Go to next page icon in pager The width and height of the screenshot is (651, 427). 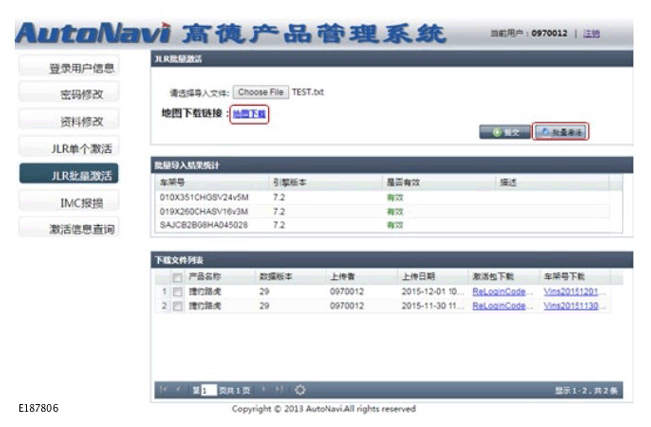[263, 390]
